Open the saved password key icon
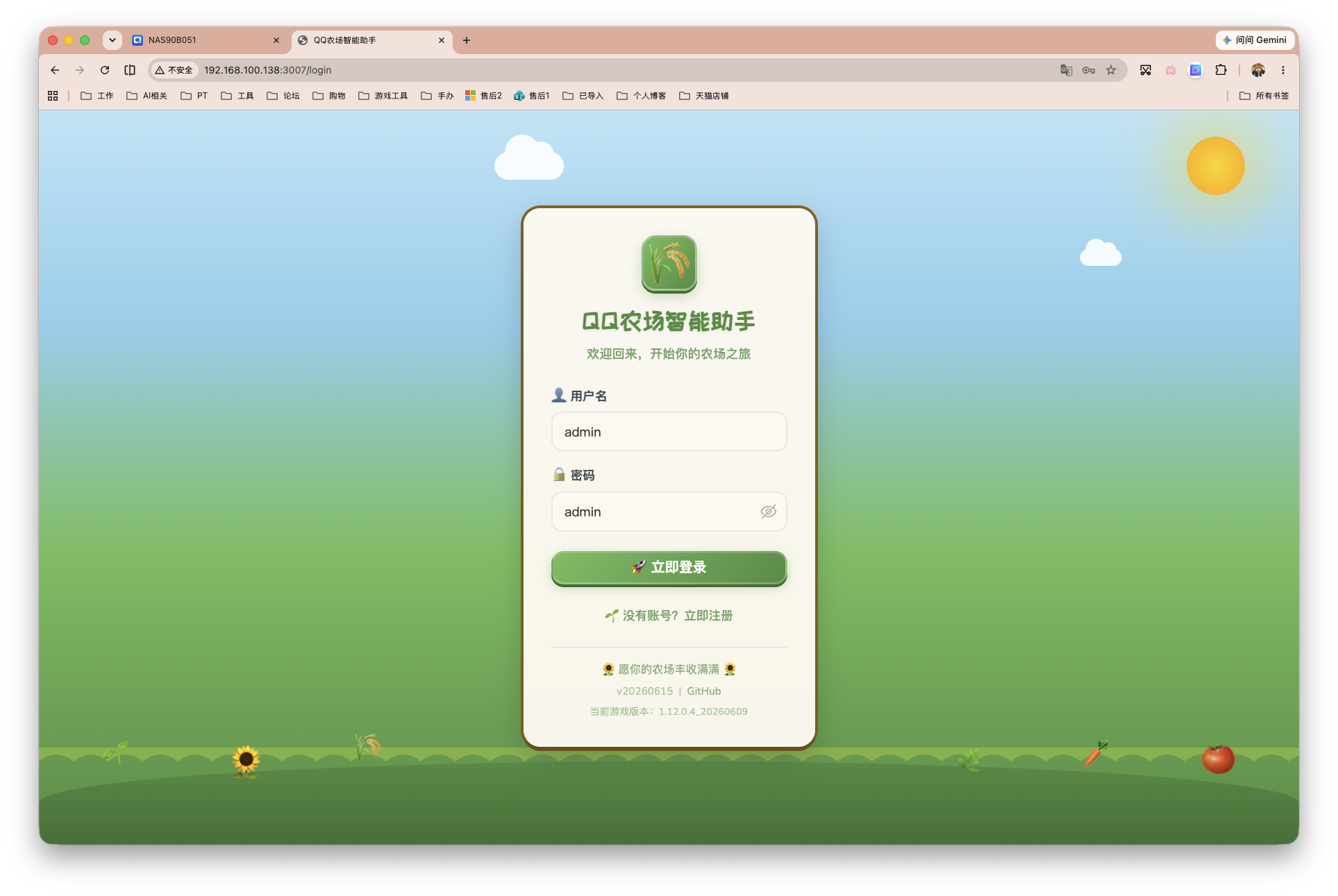Screen dimensions: 1338x896 click(x=1089, y=70)
